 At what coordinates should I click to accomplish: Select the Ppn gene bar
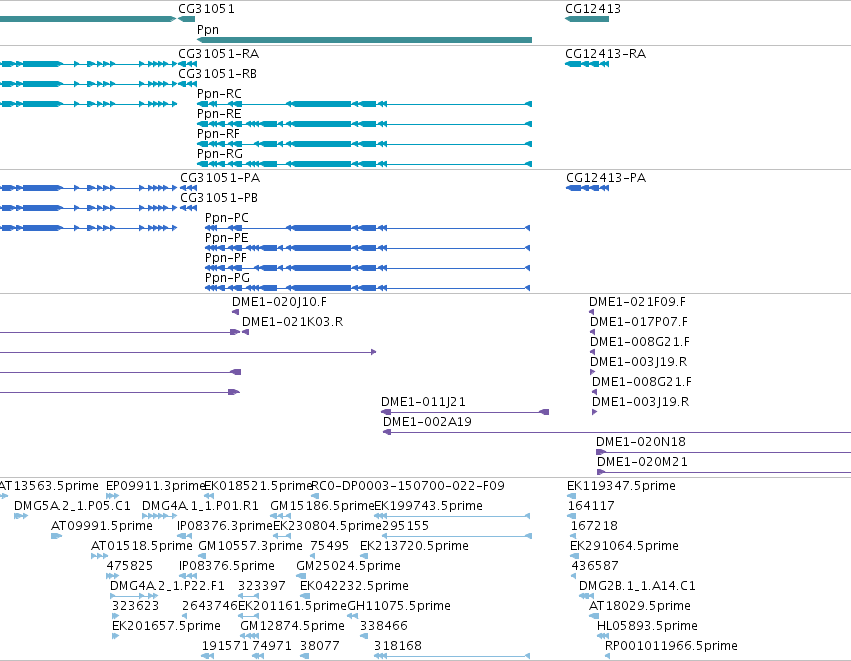(x=364, y=40)
